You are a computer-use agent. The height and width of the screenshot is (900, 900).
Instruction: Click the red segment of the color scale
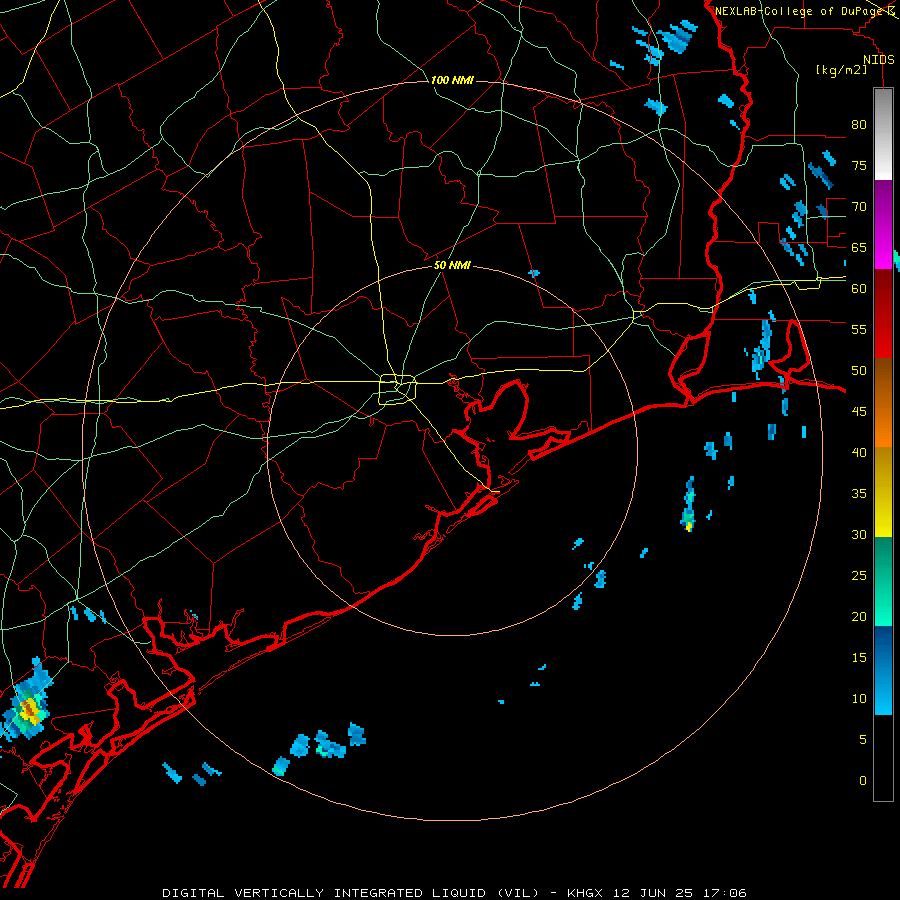(x=883, y=313)
